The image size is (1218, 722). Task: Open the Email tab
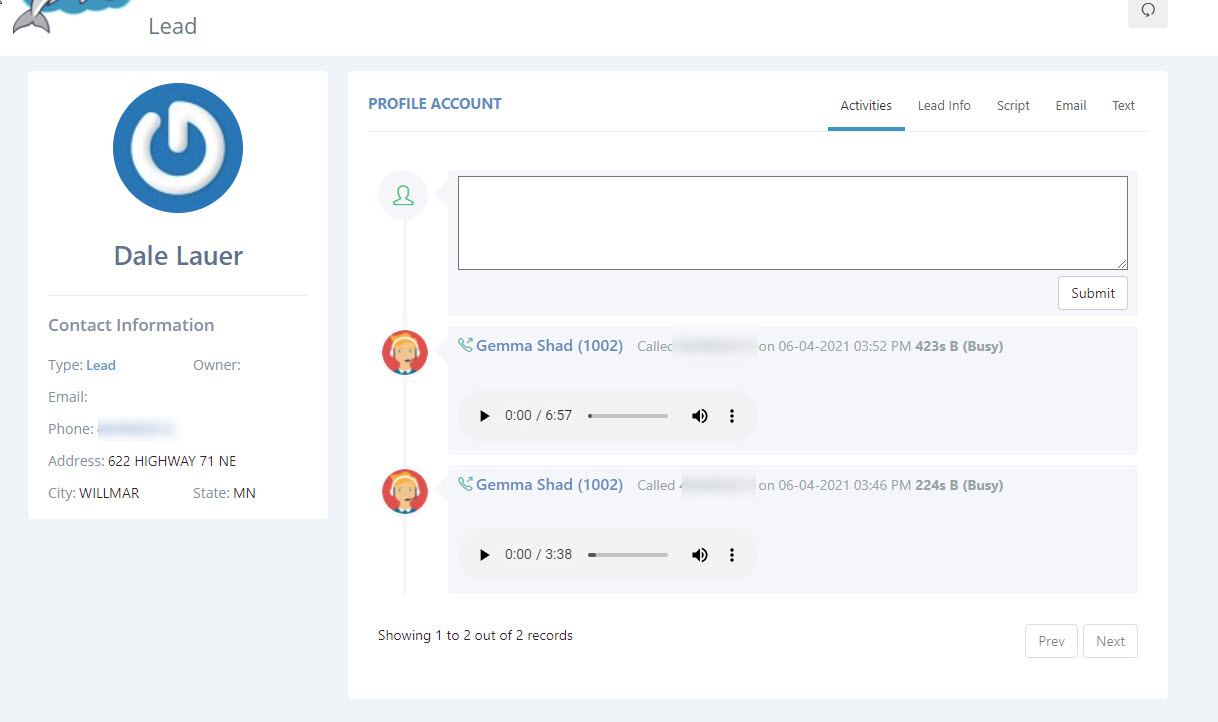pyautogui.click(x=1071, y=105)
